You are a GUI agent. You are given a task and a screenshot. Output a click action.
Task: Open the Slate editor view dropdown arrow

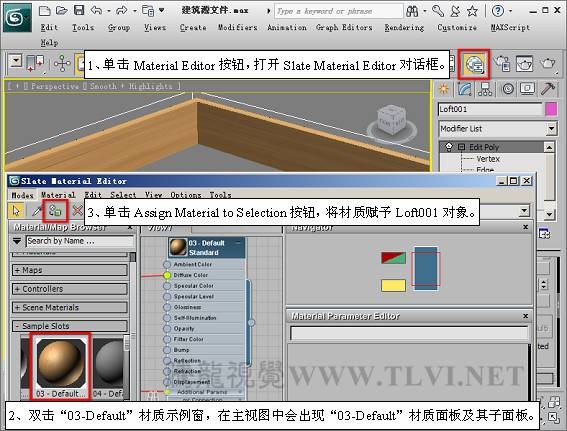click(524, 210)
